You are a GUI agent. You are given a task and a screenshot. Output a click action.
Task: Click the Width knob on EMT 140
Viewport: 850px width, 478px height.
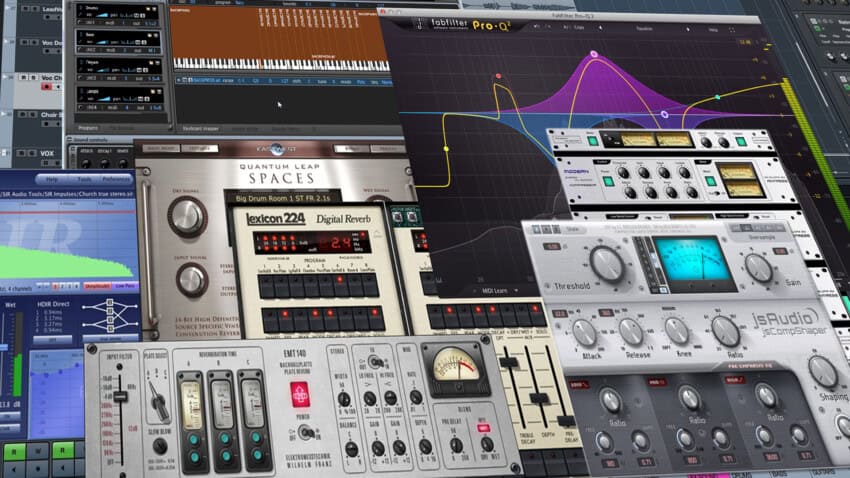(x=344, y=400)
